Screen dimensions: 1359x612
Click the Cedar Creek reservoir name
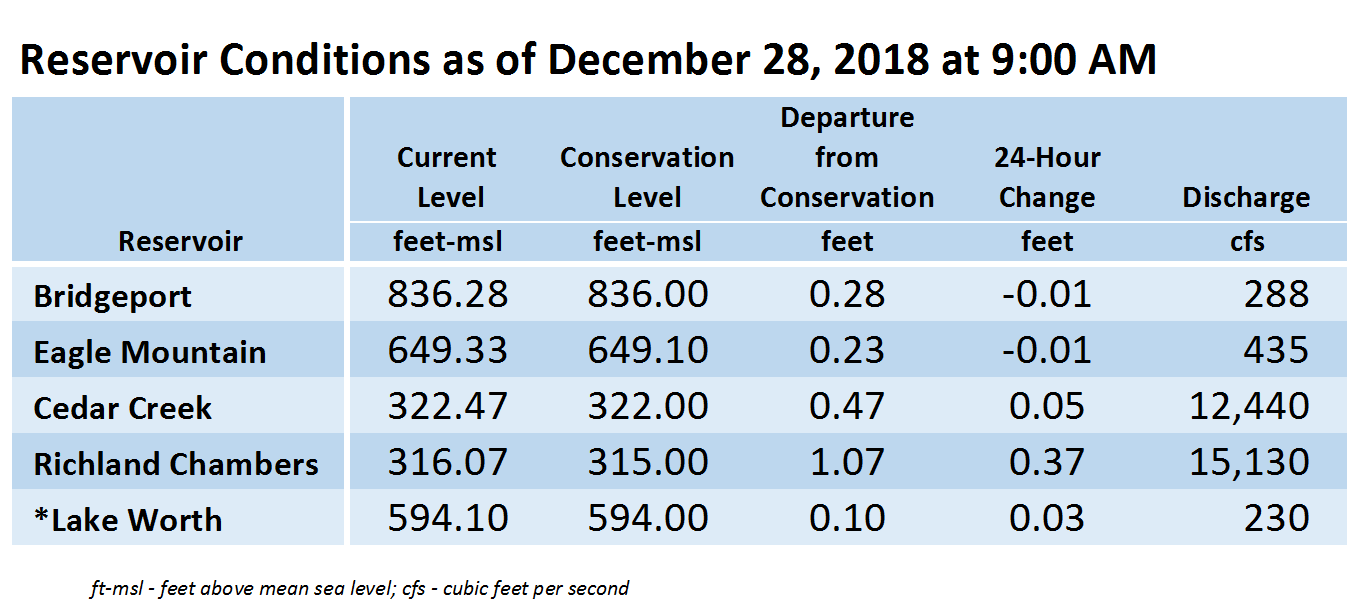[x=123, y=408]
